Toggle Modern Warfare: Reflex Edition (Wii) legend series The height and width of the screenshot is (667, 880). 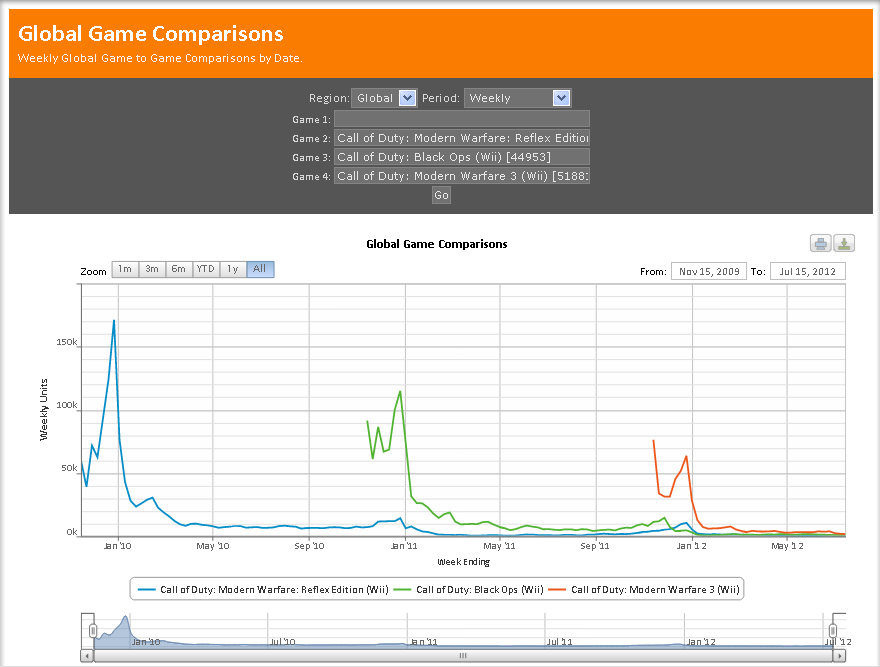point(263,590)
